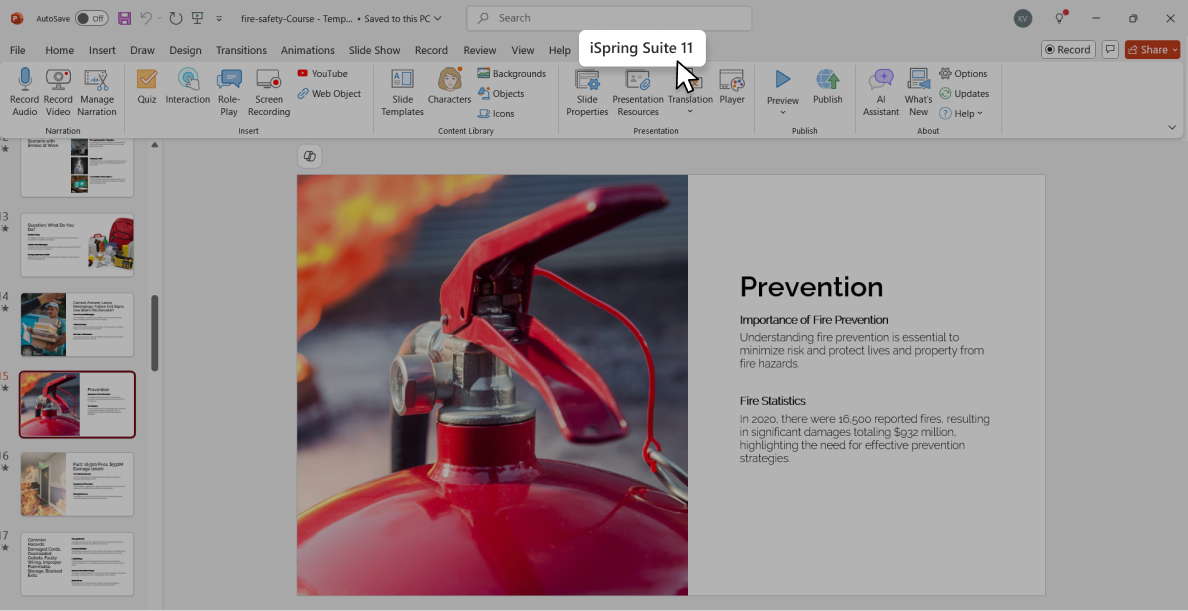Select the slide 16 thumbnail

77,484
